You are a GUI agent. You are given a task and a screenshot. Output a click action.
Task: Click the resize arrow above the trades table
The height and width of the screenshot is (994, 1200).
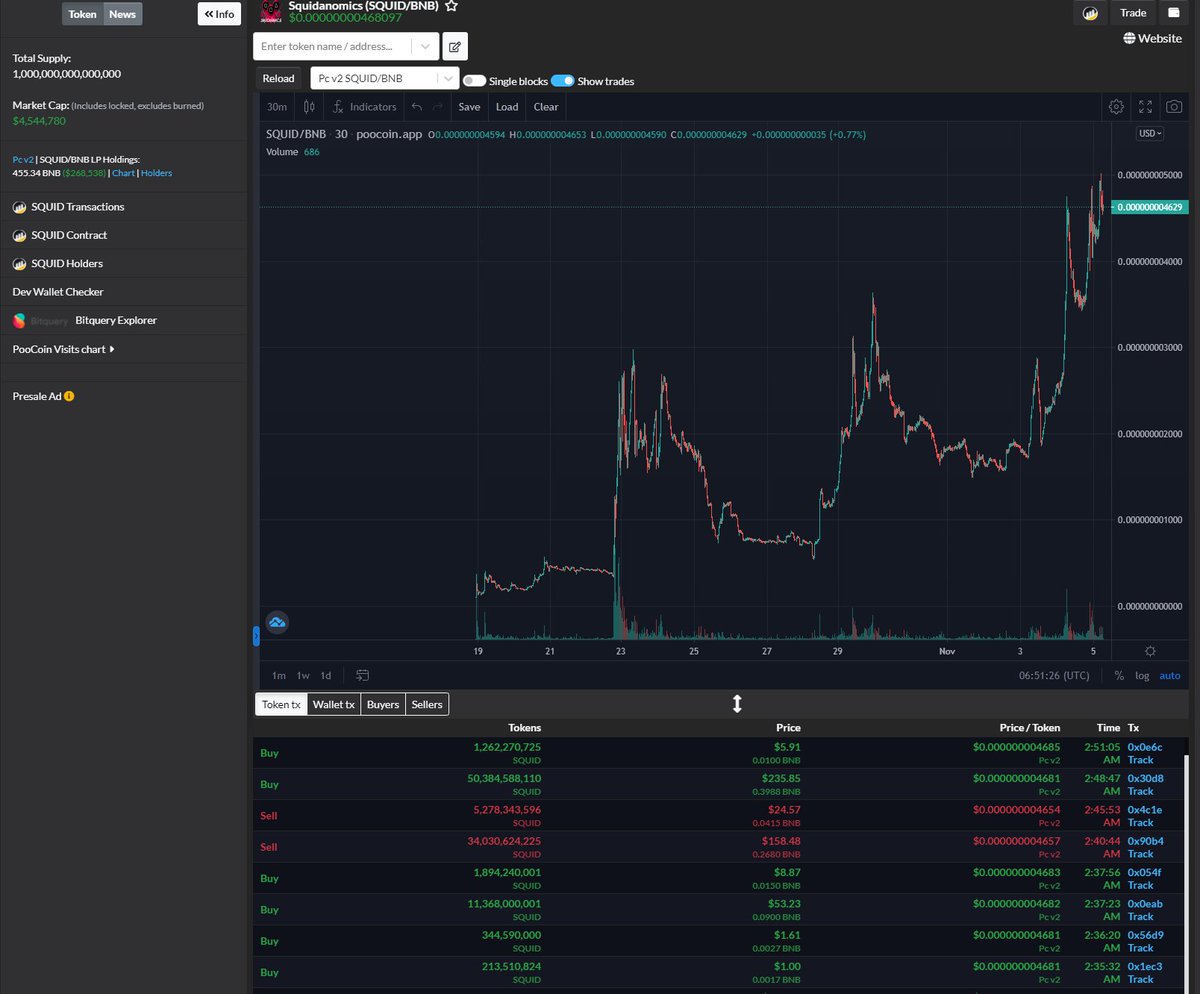[x=737, y=704]
